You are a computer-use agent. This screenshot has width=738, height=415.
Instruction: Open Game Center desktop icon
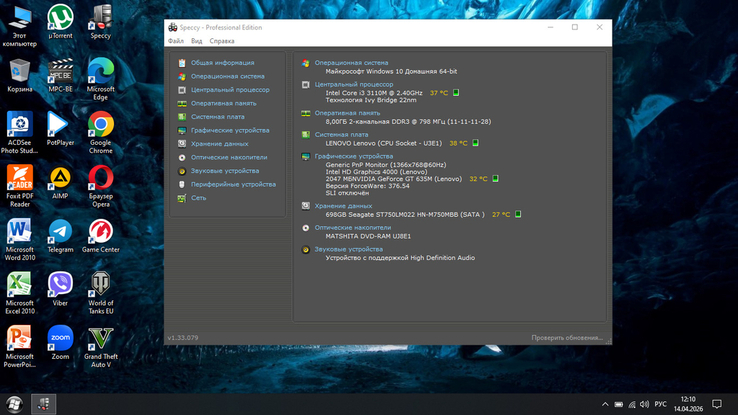(101, 236)
